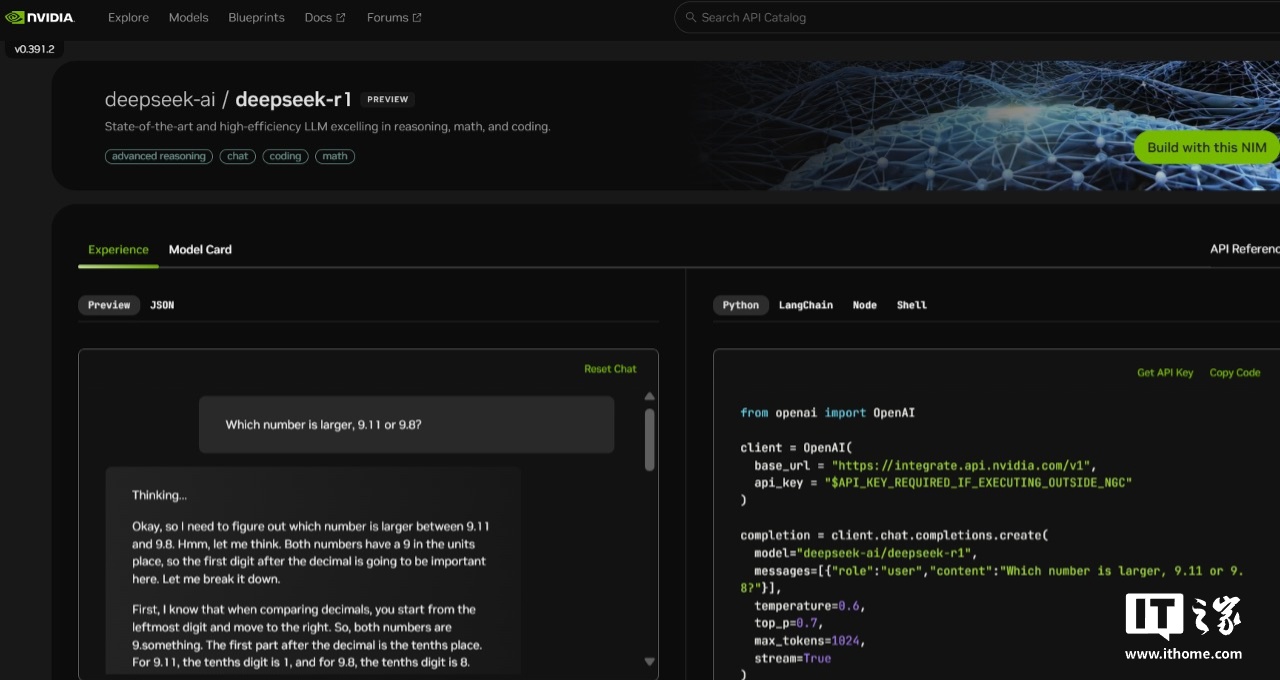
Task: Click chat scroll up arrow
Action: pos(650,396)
